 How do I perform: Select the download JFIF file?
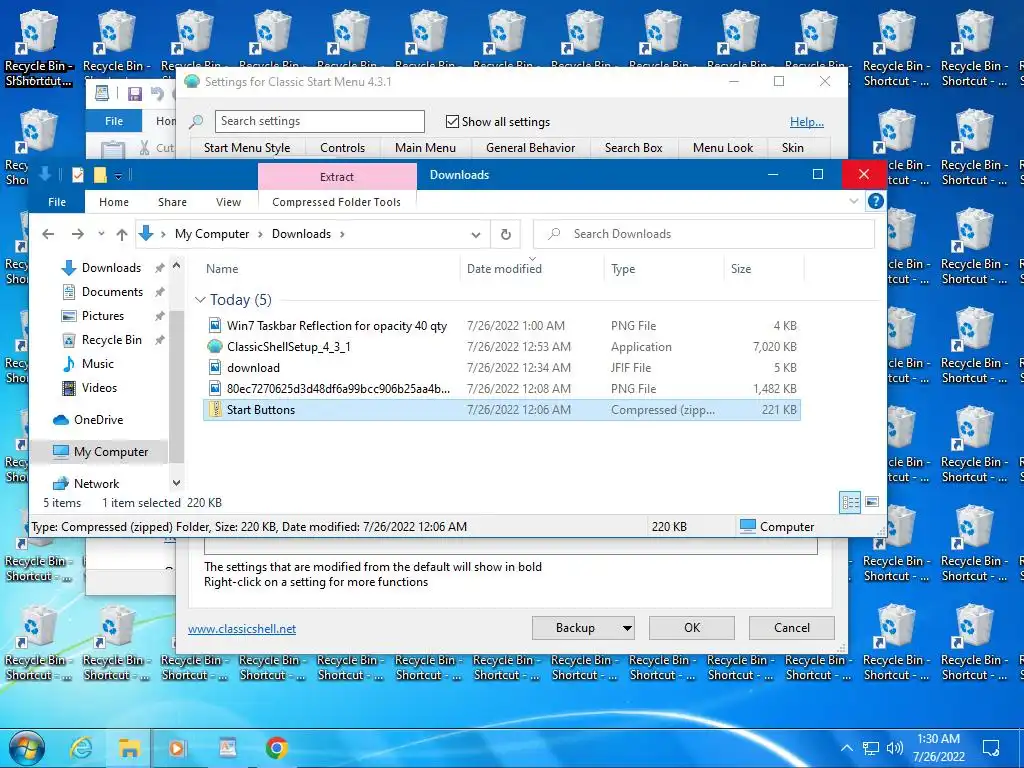tap(502, 368)
